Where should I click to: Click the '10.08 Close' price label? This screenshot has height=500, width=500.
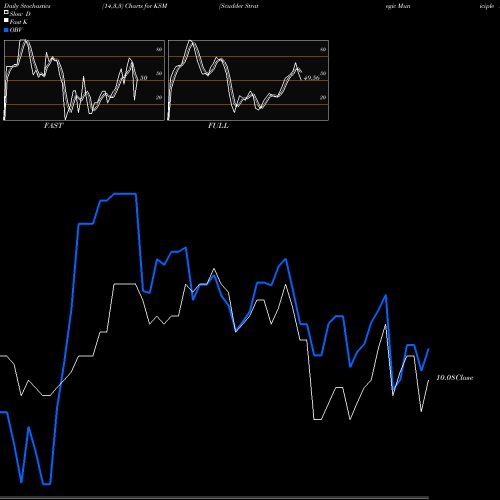click(x=455, y=378)
